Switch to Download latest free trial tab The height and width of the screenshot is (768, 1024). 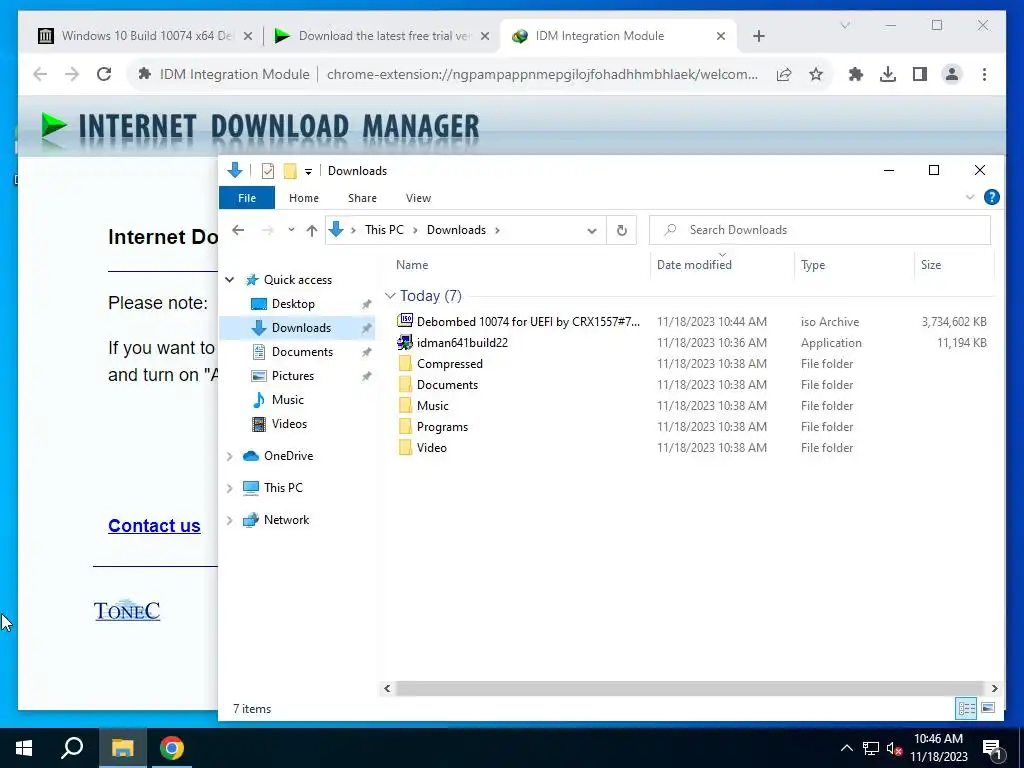(381, 36)
